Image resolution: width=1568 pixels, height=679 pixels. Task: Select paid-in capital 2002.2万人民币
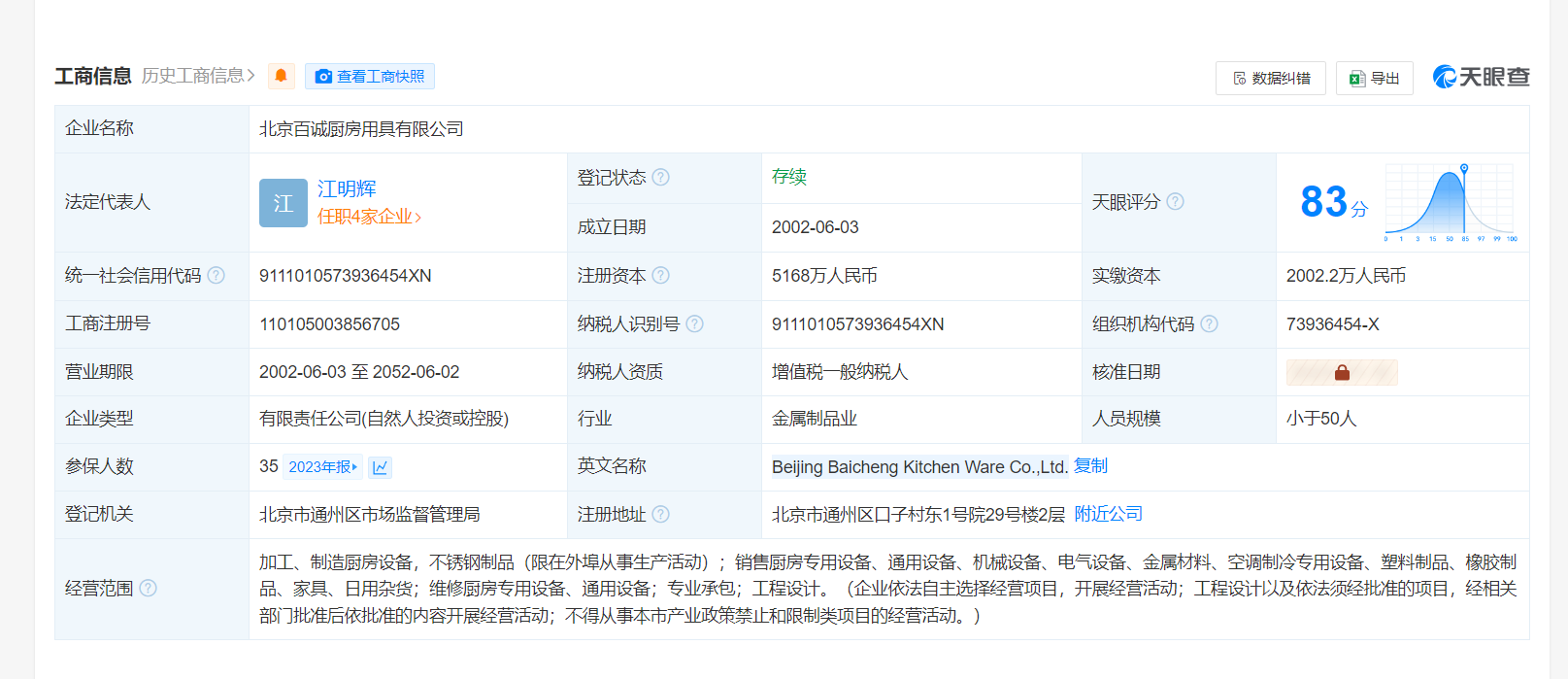[1346, 276]
